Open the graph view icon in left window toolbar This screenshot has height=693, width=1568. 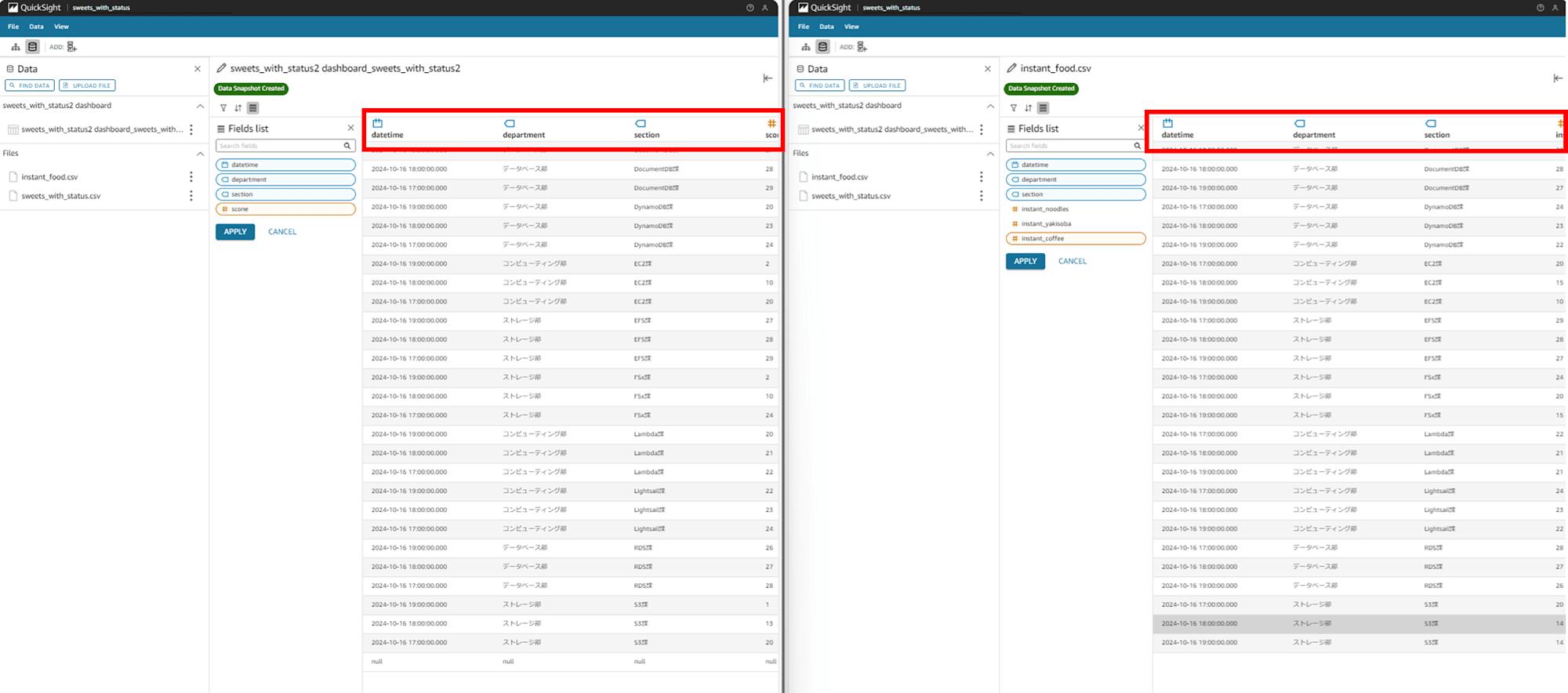point(16,47)
